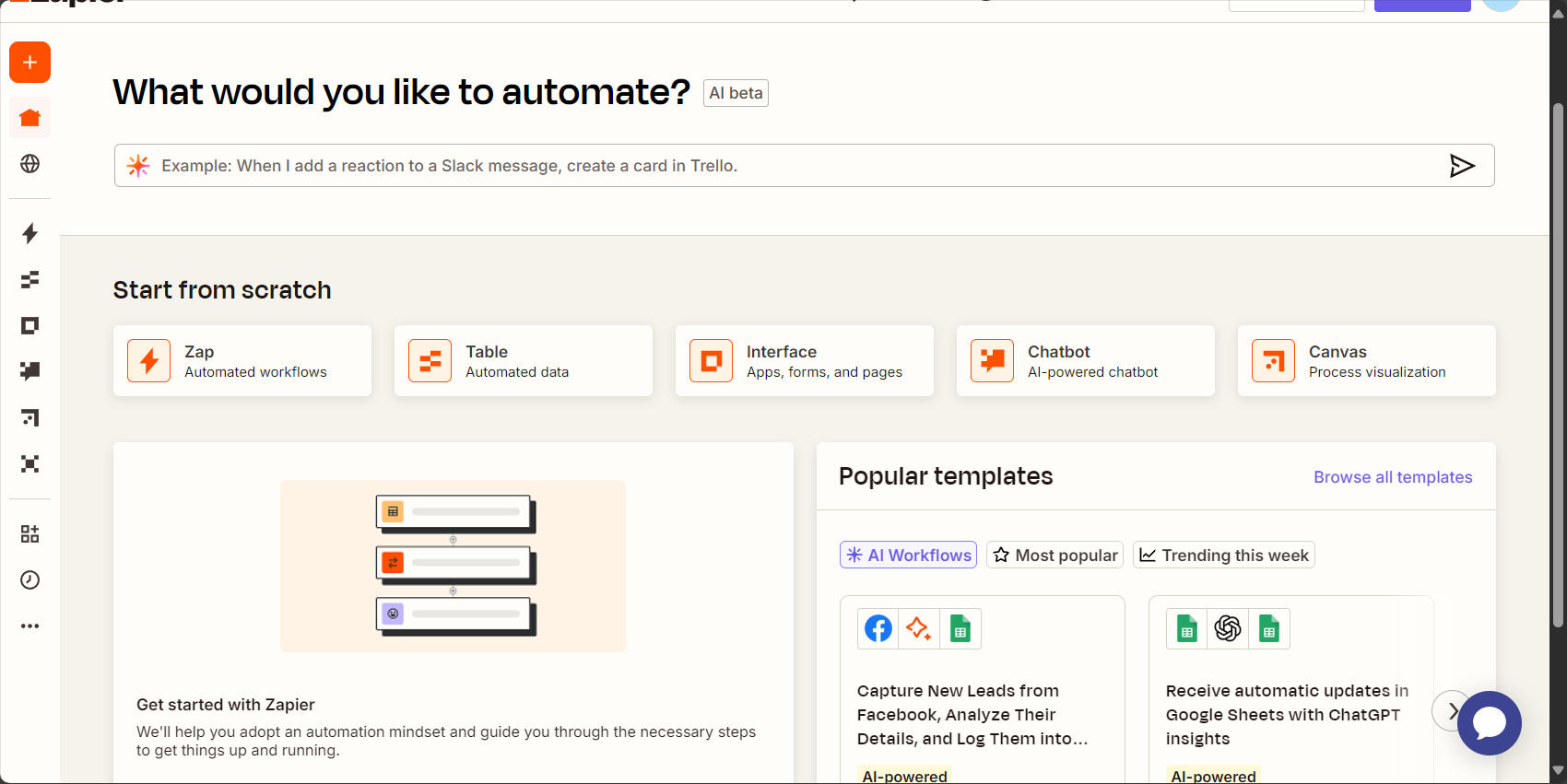The width and height of the screenshot is (1567, 784).
Task: Open Browse all templates link
Action: 1393,477
